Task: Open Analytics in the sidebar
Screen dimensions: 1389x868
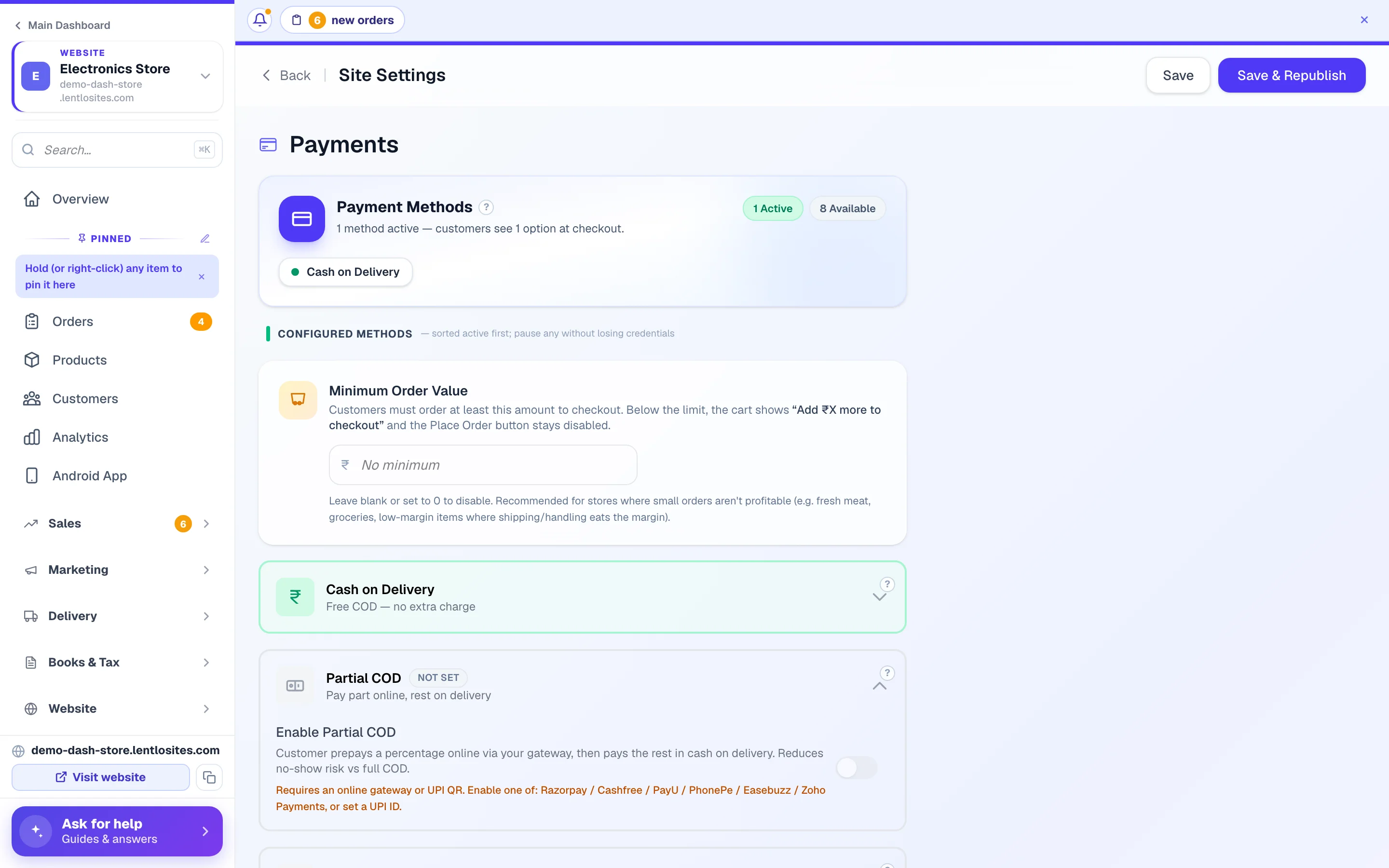Action: (x=117, y=437)
